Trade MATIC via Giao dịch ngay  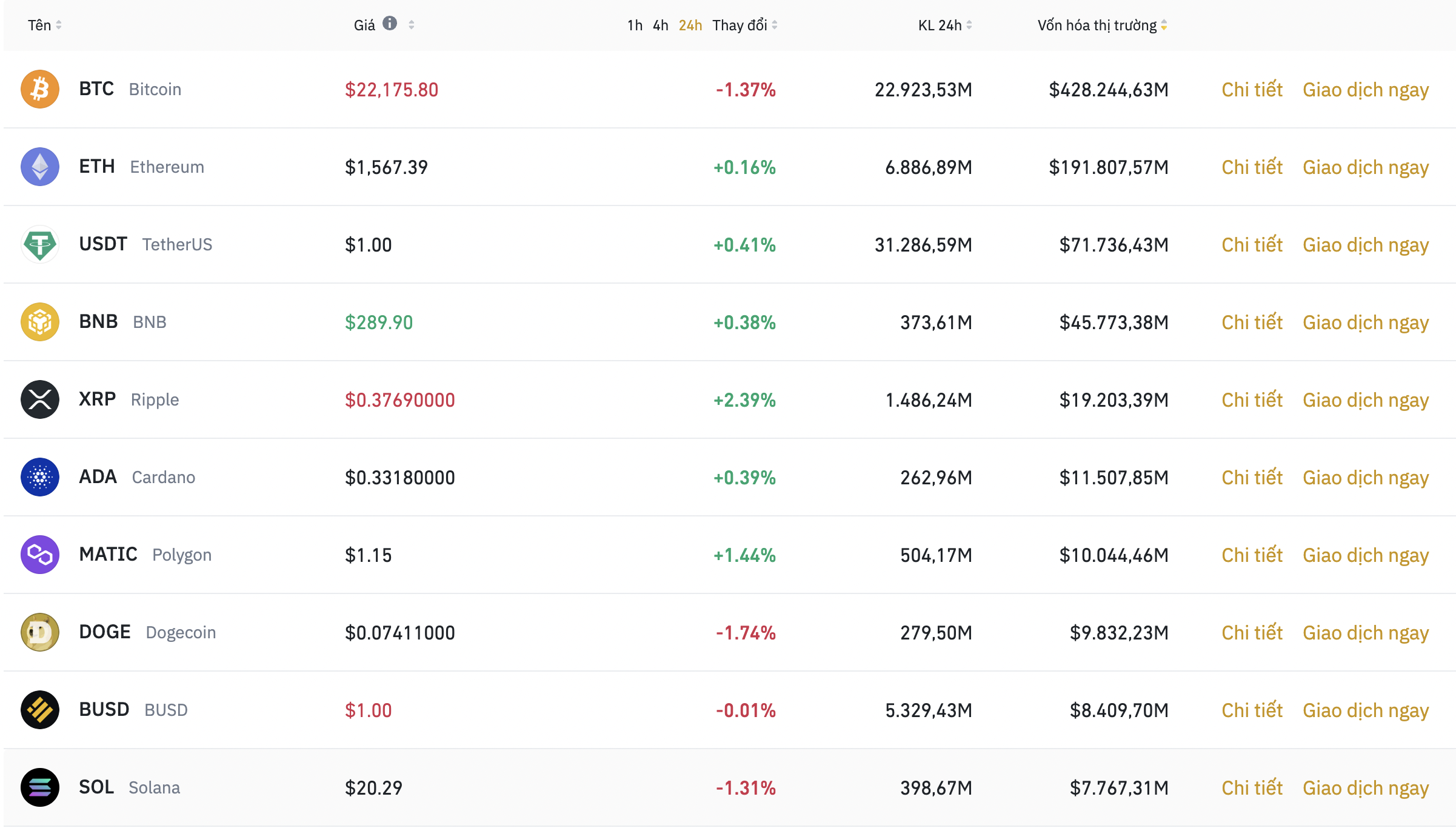pos(1366,555)
